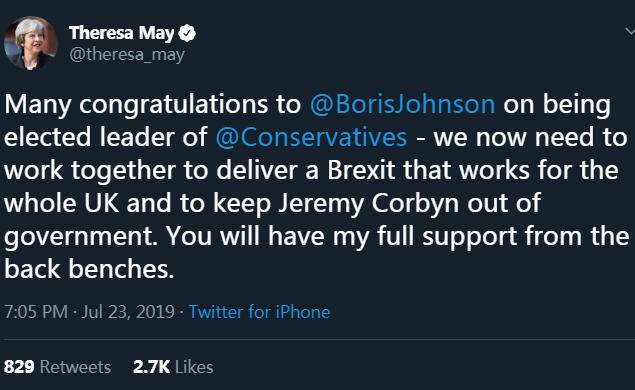Click the Theresa May display name
This screenshot has width=635, height=390.
pos(121,33)
